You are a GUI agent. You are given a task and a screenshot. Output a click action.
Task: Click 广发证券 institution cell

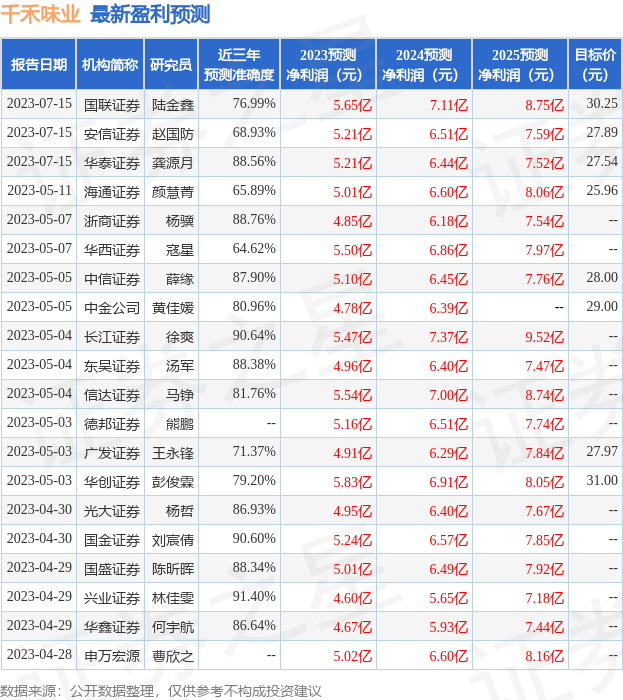point(112,453)
